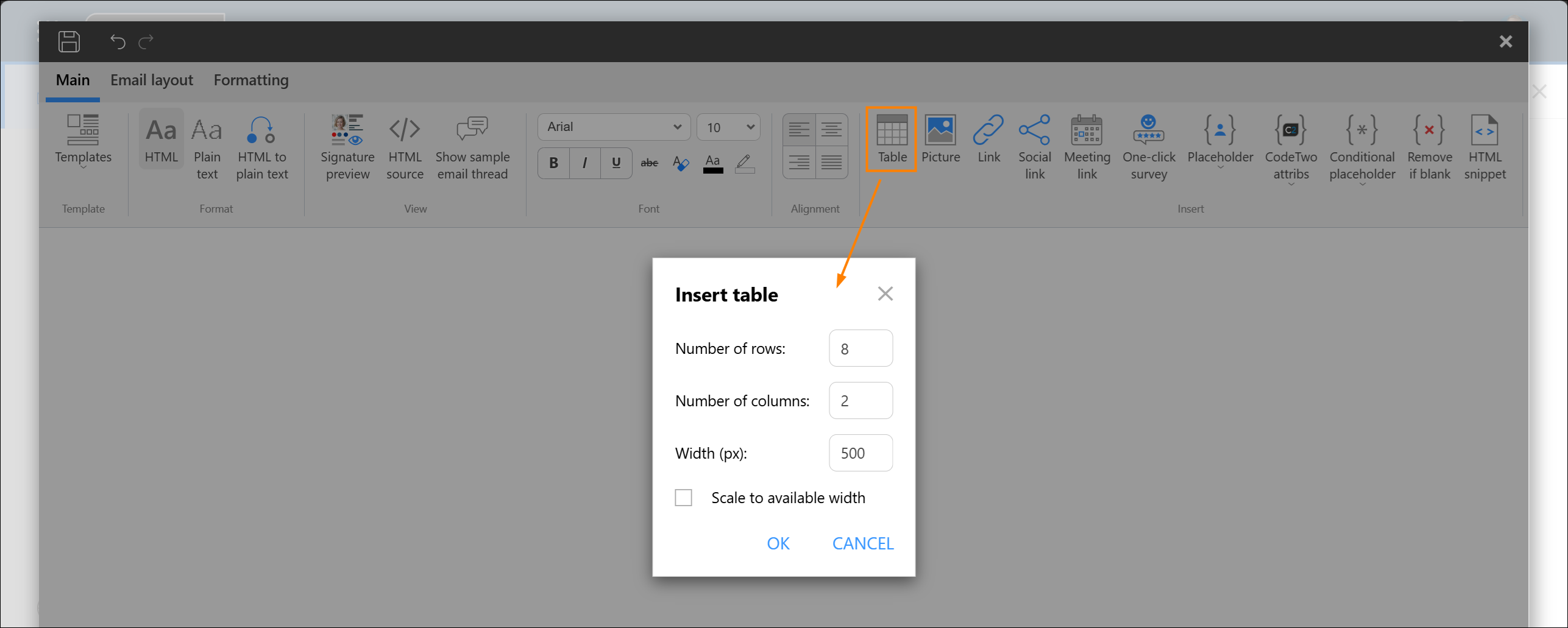Click the clear formatting icon

click(x=681, y=163)
